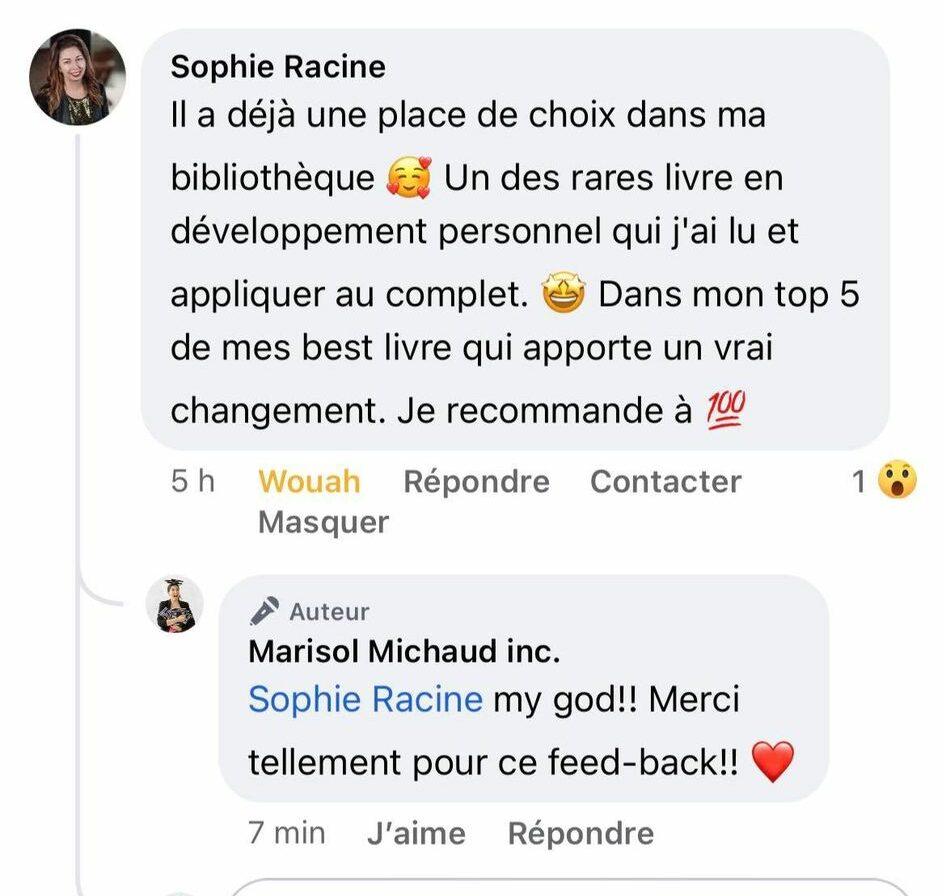Click the Marisol Michaud inc. name

404,652
